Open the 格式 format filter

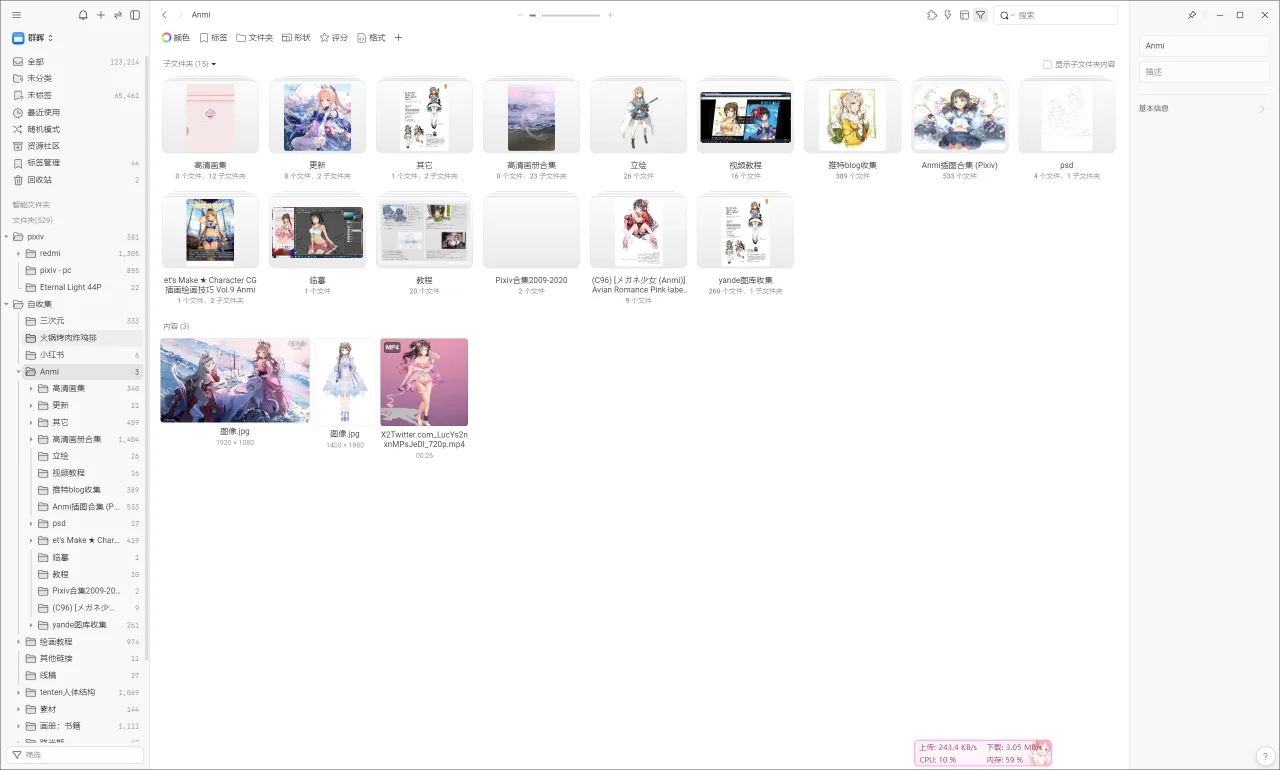[x=371, y=38]
